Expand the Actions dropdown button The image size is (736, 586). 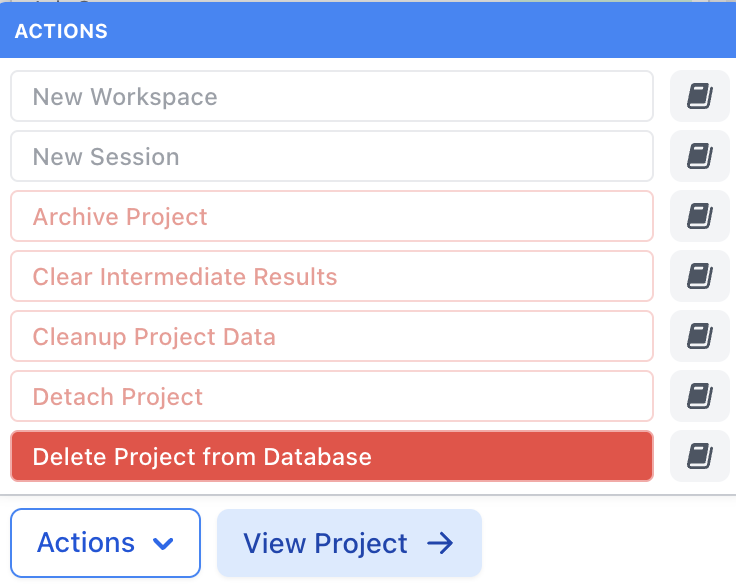[x=105, y=544]
